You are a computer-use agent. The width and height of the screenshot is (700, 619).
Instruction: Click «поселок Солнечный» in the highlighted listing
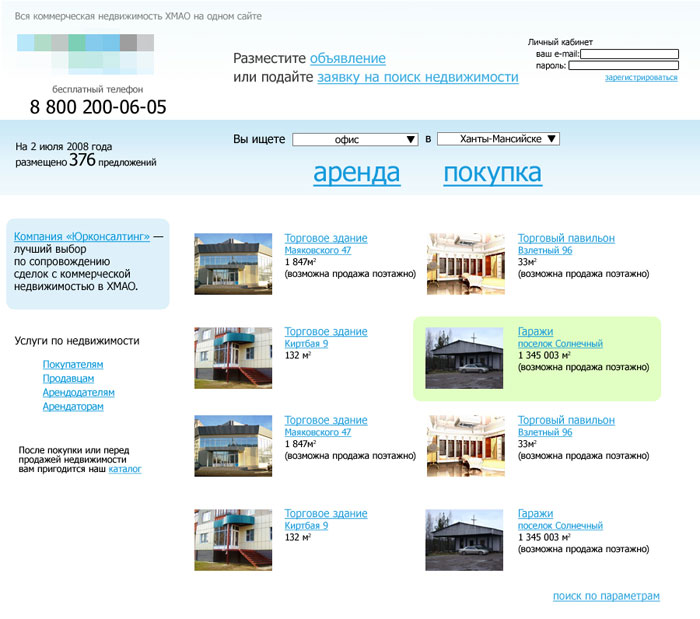coord(560,344)
